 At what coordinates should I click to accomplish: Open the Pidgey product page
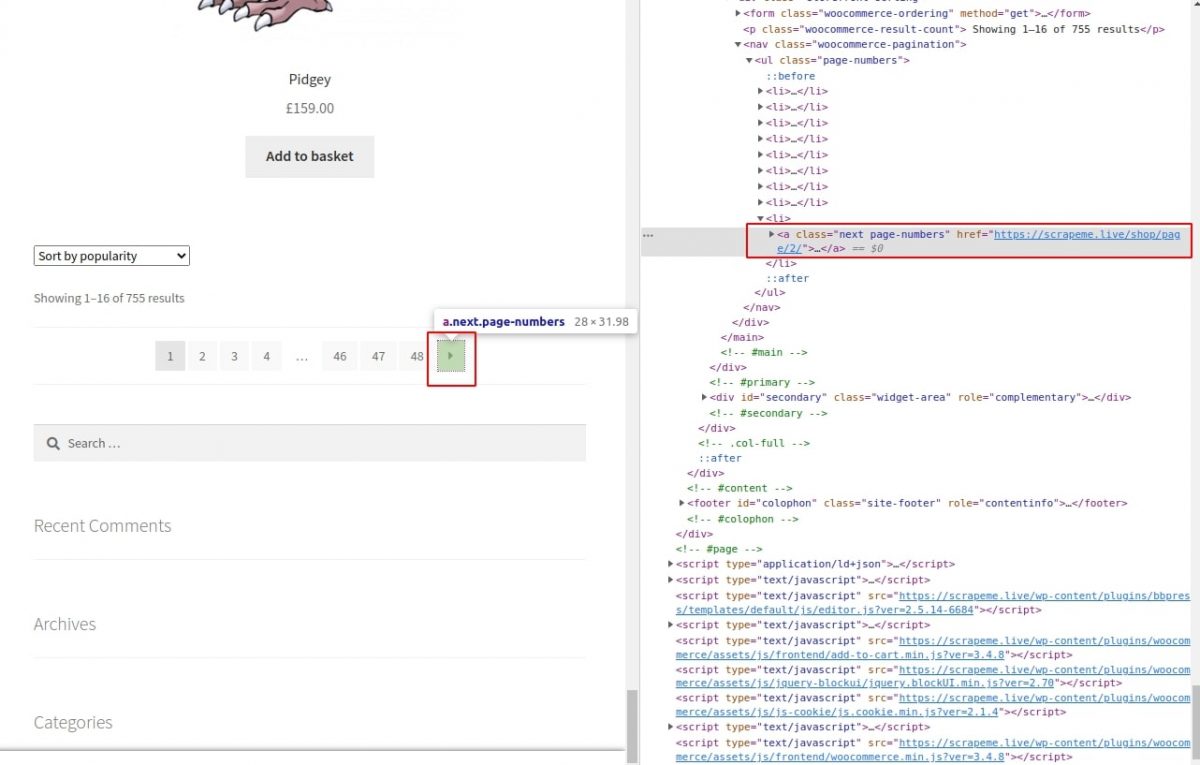[309, 79]
